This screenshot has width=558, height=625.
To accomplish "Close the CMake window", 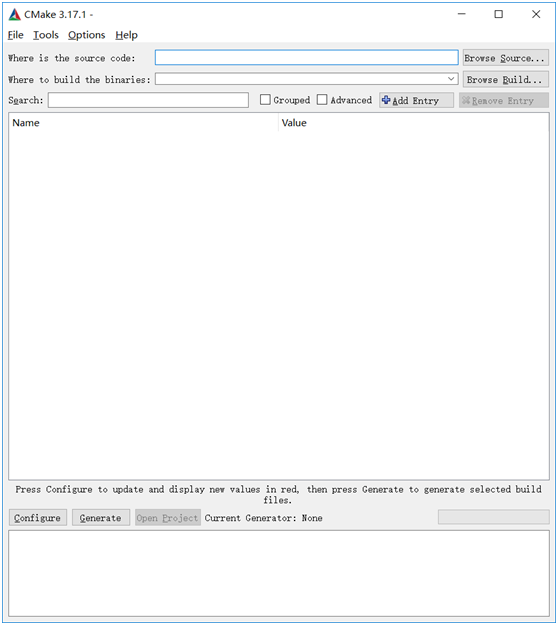I will 536,14.
